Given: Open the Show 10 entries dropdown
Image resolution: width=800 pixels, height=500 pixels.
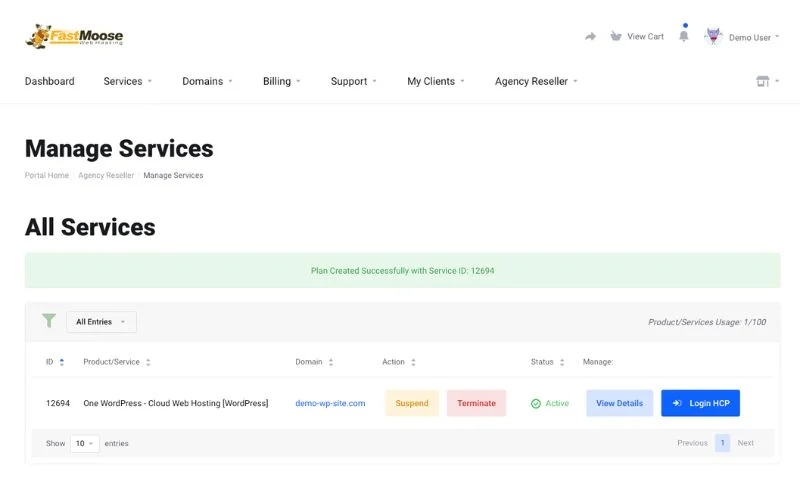Looking at the screenshot, I should [85, 443].
